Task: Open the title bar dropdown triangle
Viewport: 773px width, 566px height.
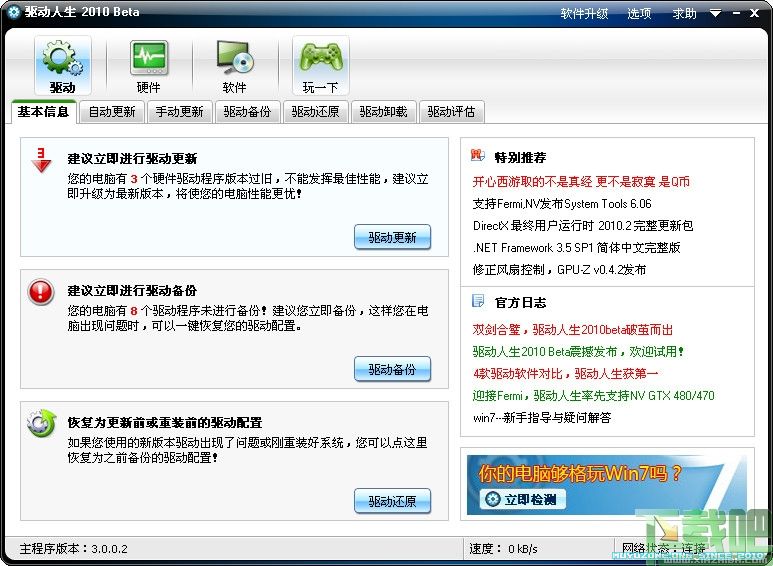Action: [x=715, y=13]
